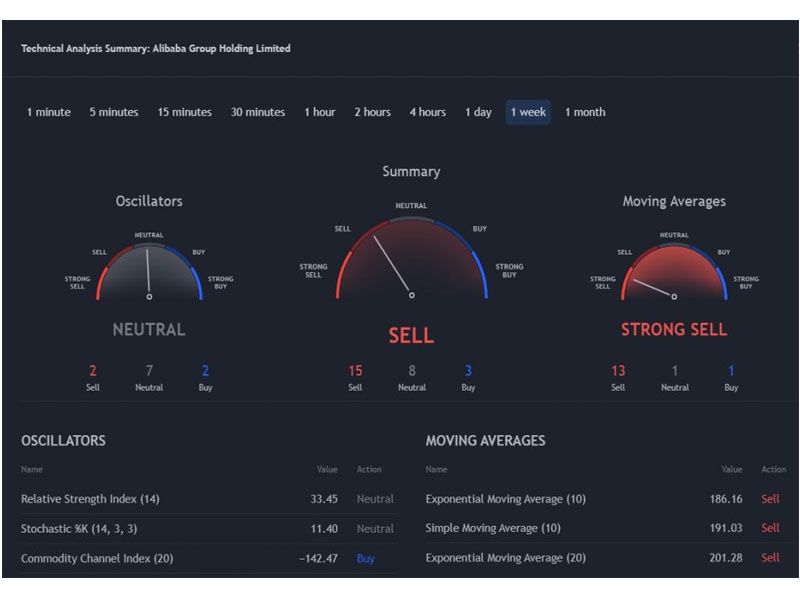
Task: Click Simple Moving Average (10) Sell action
Action: pyautogui.click(x=770, y=528)
